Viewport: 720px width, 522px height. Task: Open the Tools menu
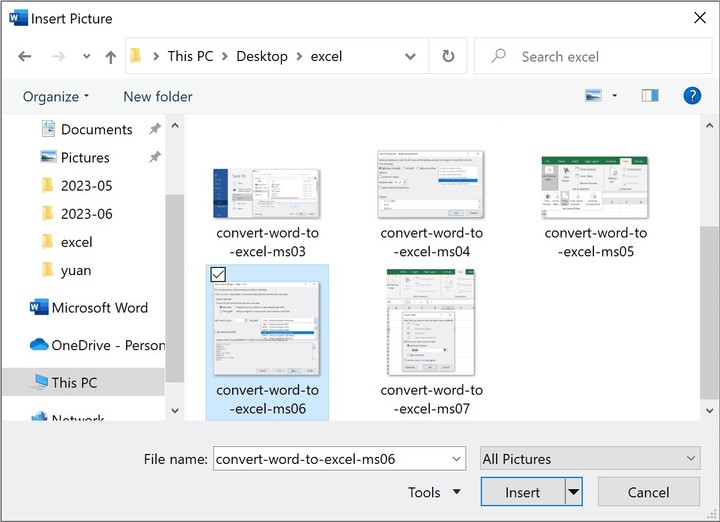[x=434, y=492]
